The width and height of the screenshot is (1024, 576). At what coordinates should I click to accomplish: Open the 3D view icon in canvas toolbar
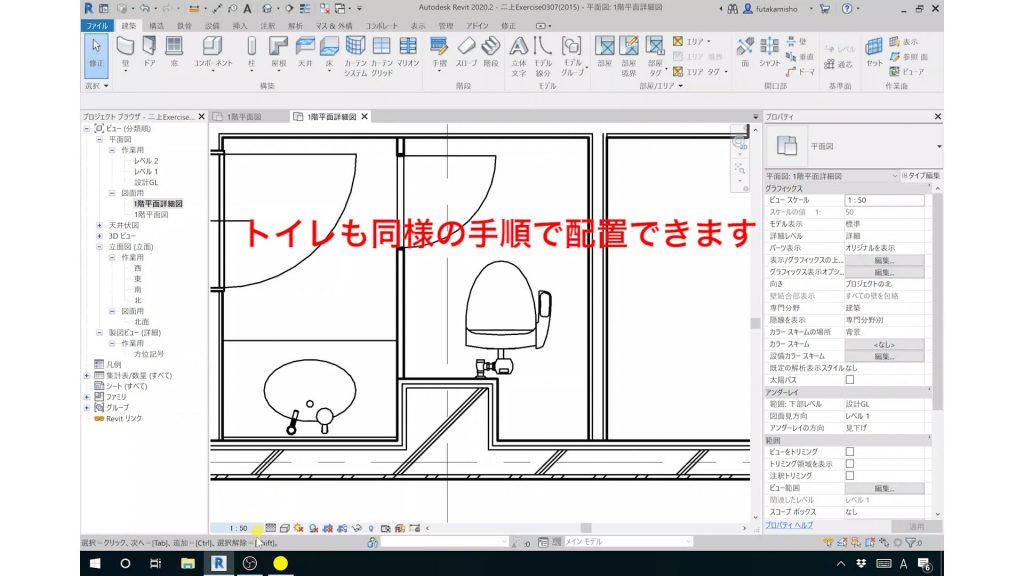(x=740, y=144)
